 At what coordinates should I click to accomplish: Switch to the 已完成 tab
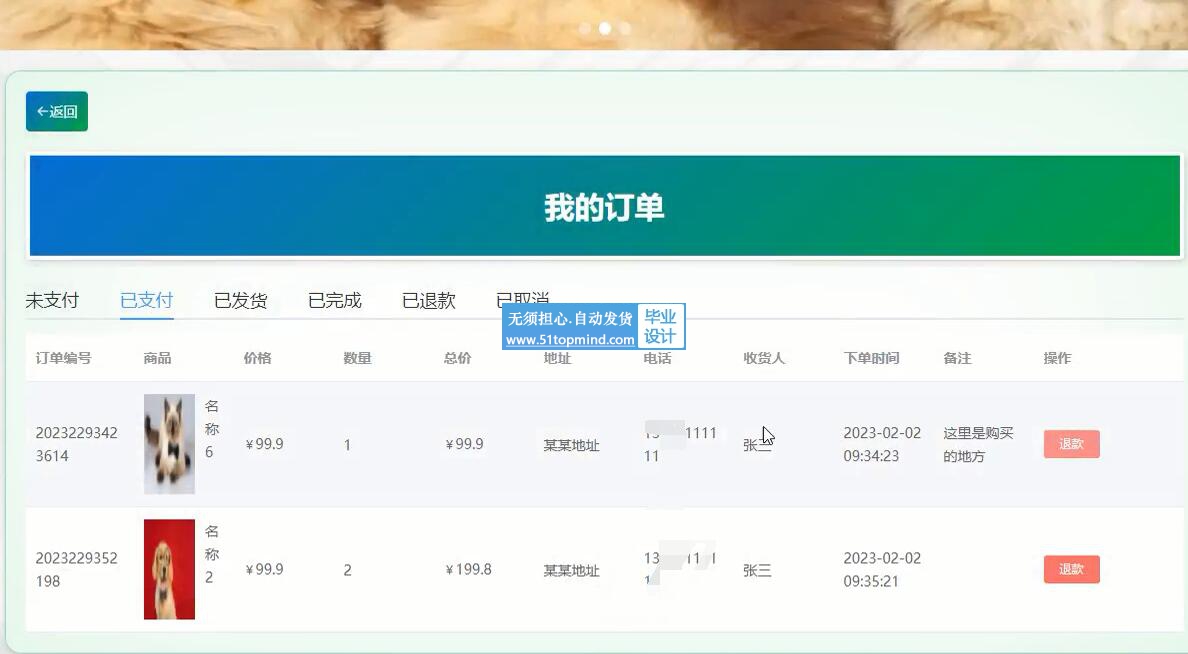click(x=334, y=301)
